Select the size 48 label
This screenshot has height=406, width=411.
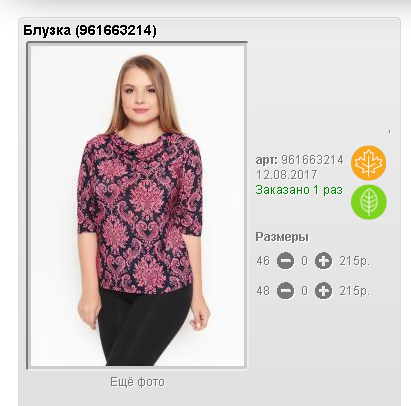click(x=263, y=291)
